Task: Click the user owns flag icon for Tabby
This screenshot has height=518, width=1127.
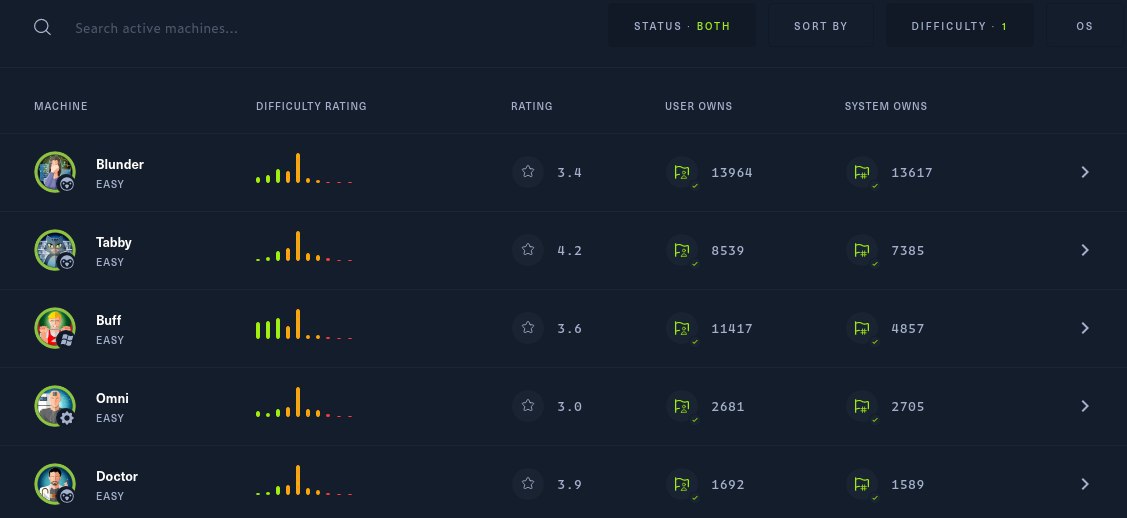Action: 681,250
